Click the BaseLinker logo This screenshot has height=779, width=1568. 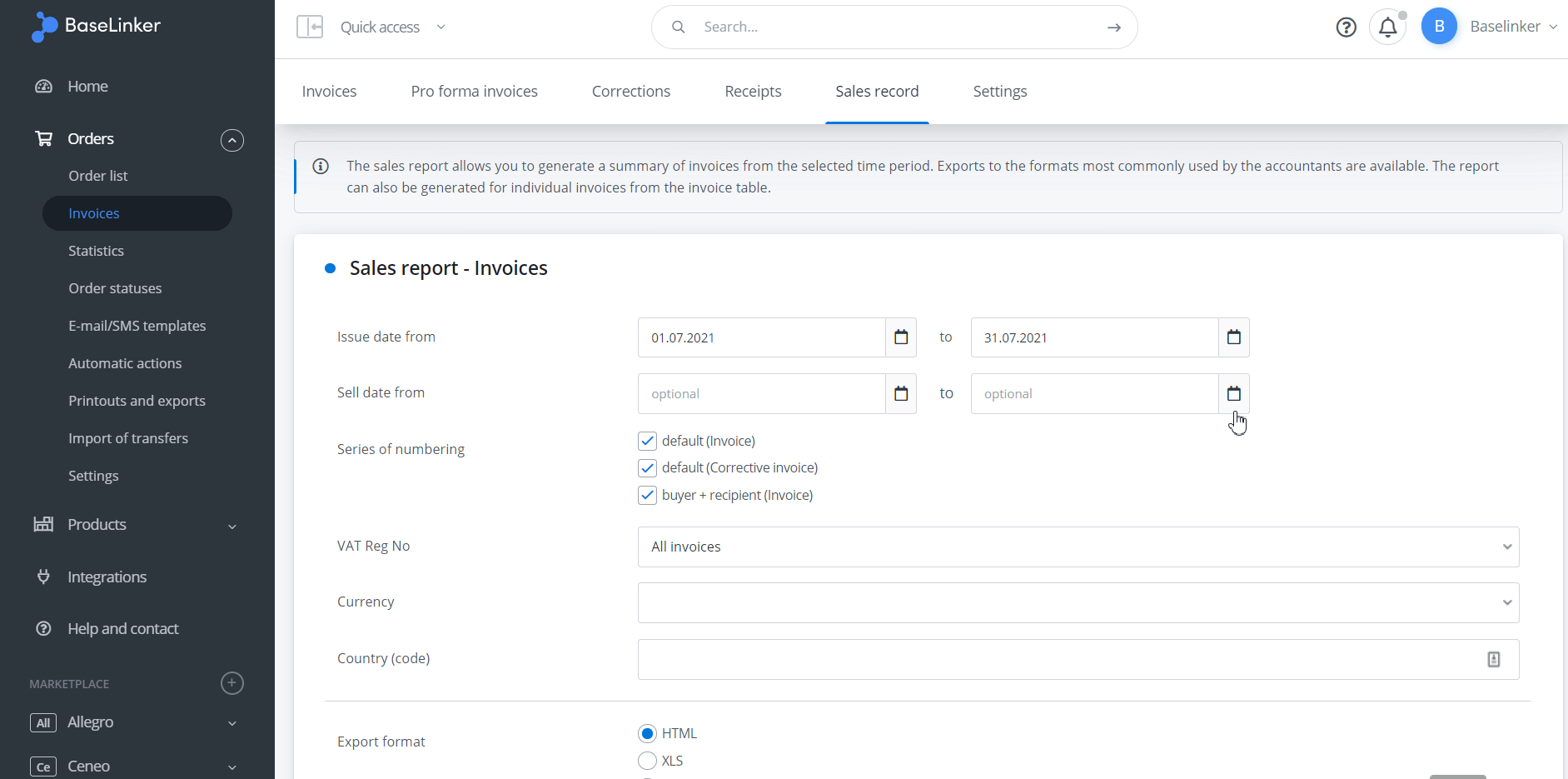pyautogui.click(x=96, y=27)
